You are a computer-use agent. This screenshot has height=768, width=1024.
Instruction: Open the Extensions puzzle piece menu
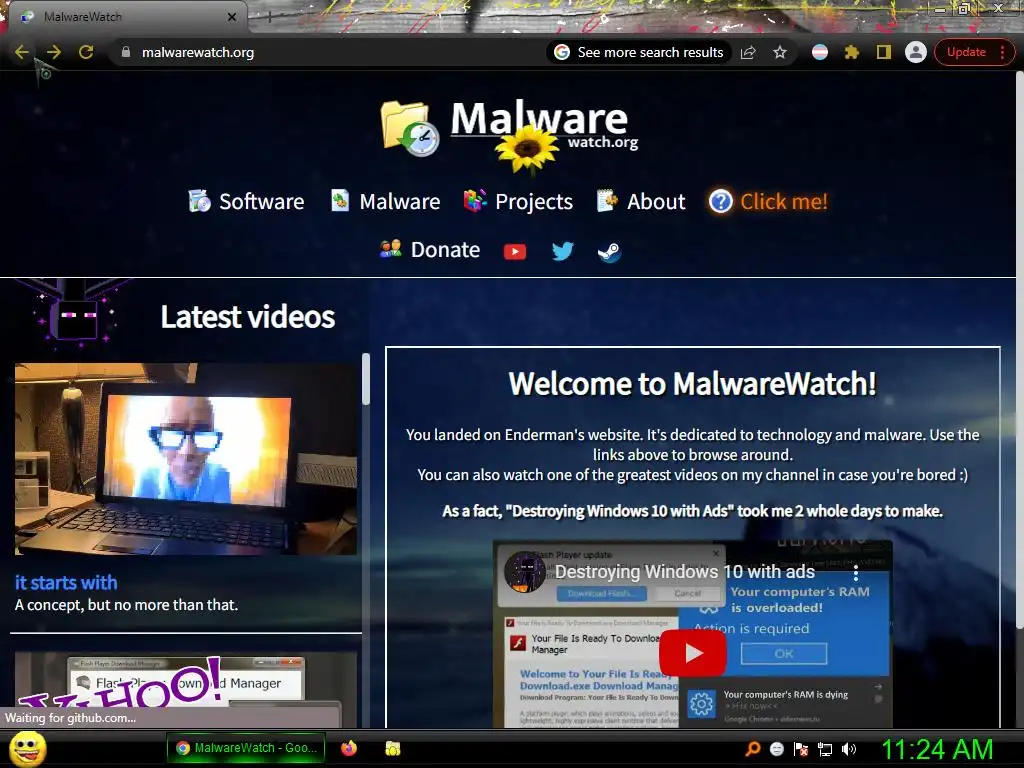pyautogui.click(x=852, y=52)
